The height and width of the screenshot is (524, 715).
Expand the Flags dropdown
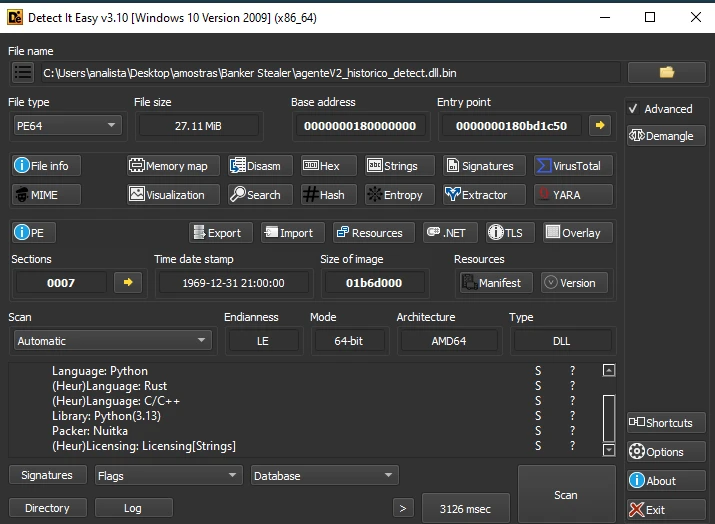pyautogui.click(x=168, y=476)
